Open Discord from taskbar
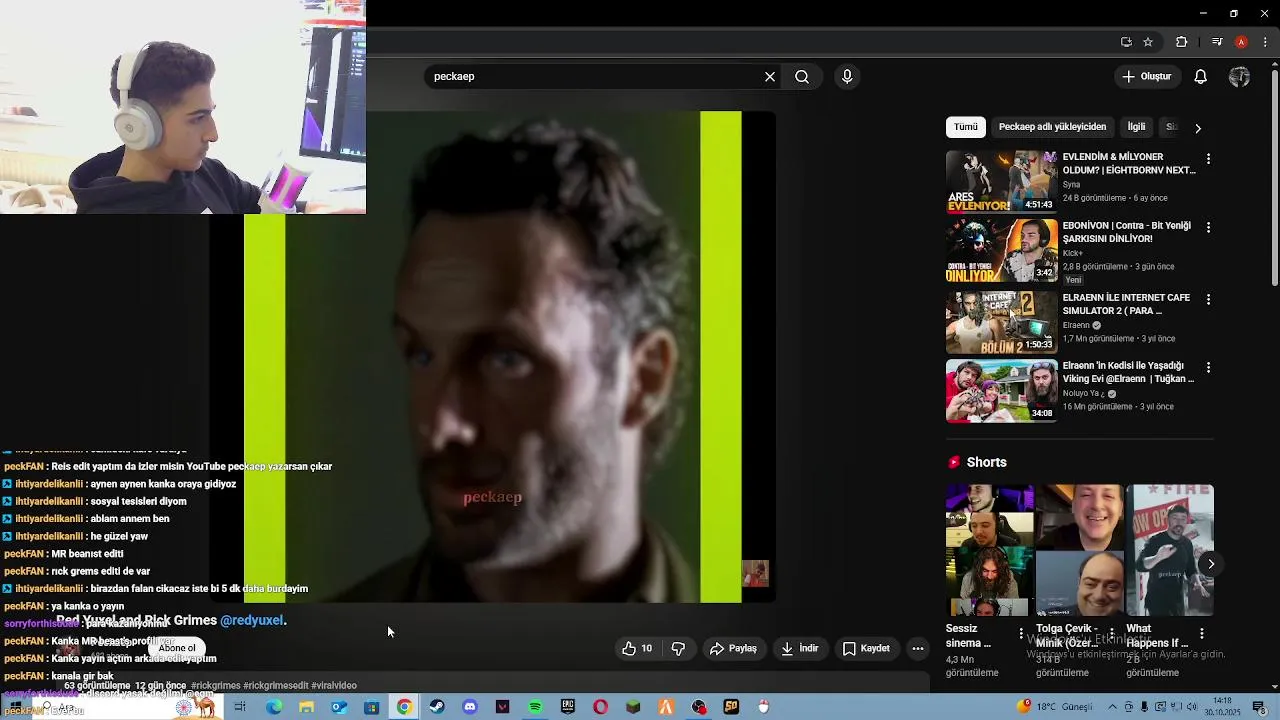 coord(470,707)
